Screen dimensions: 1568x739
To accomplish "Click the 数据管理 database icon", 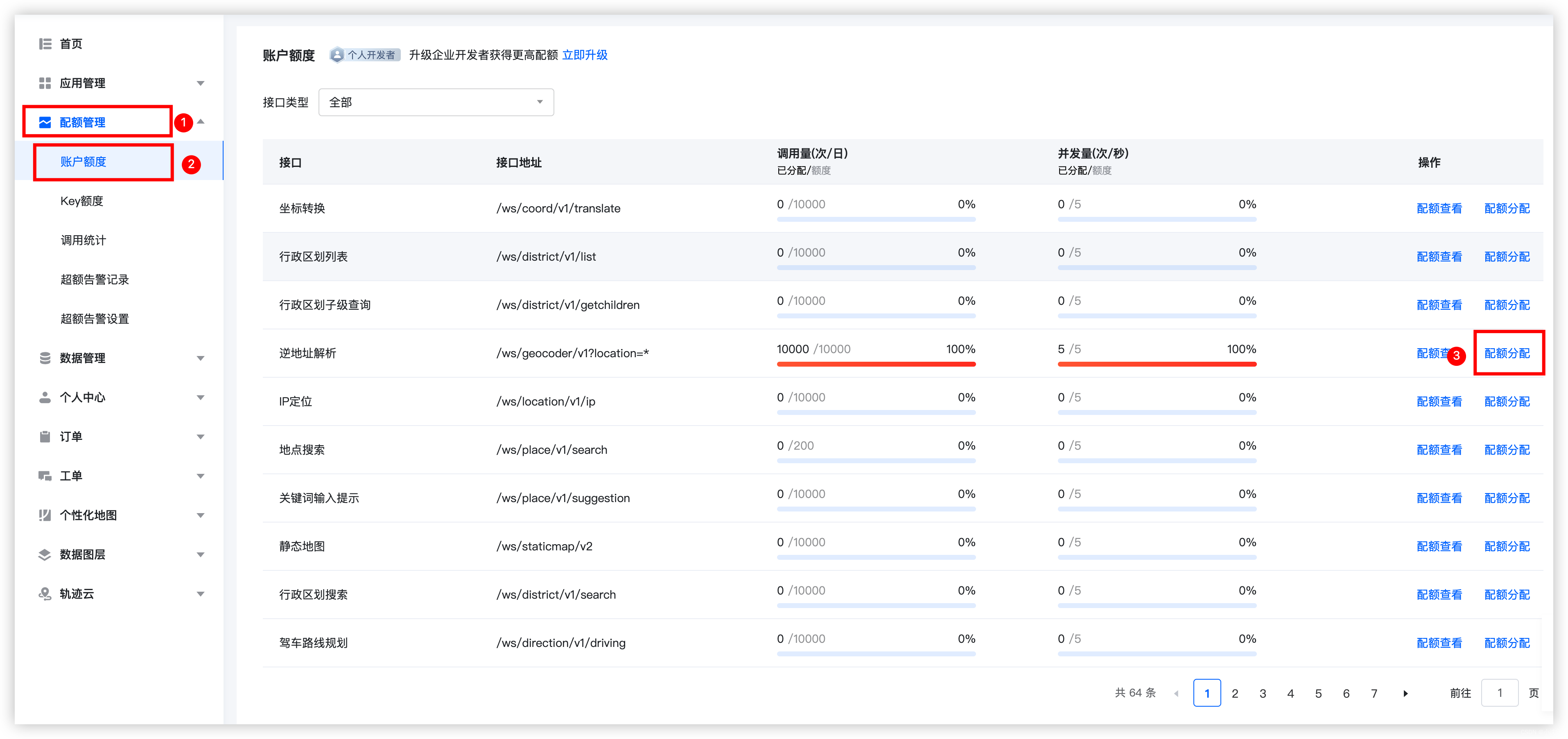I will point(45,358).
